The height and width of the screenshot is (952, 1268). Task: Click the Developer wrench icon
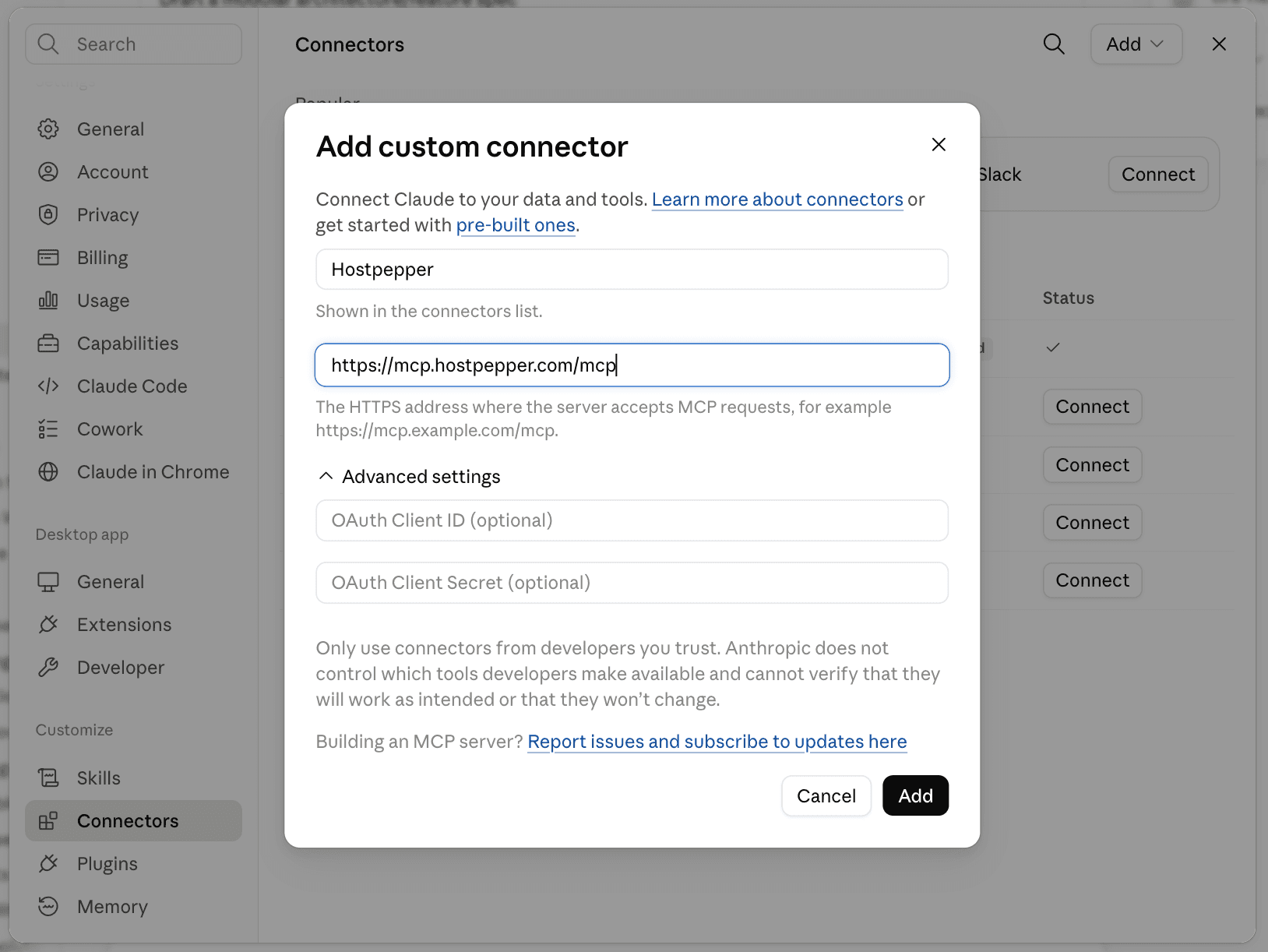[x=48, y=668]
